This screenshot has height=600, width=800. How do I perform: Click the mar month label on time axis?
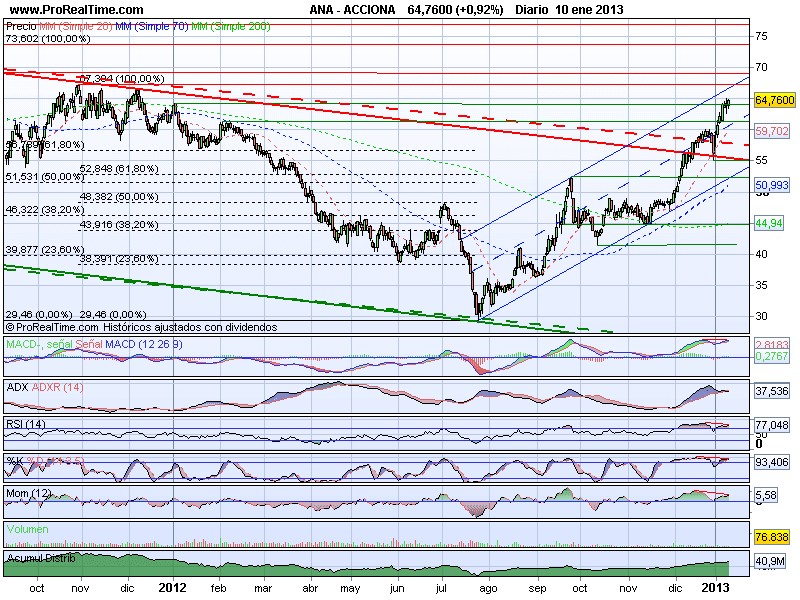point(263,588)
